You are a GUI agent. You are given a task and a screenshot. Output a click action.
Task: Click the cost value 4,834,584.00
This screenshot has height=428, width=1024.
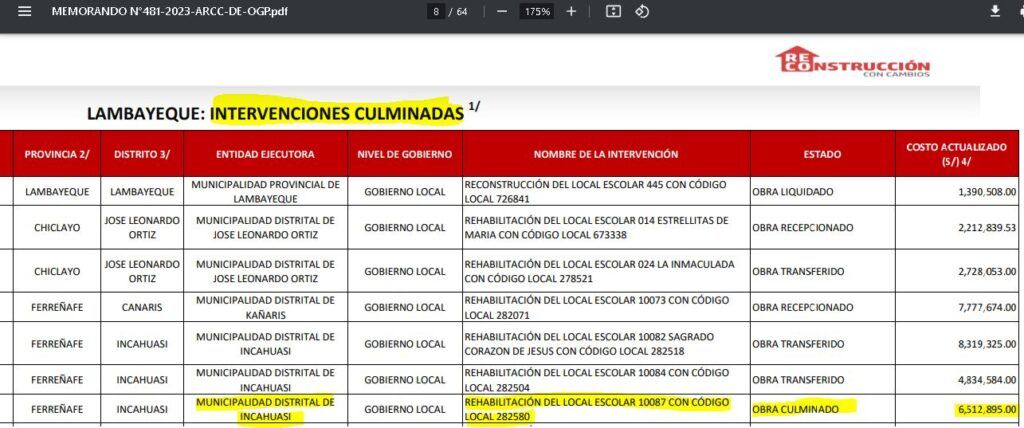(987, 380)
